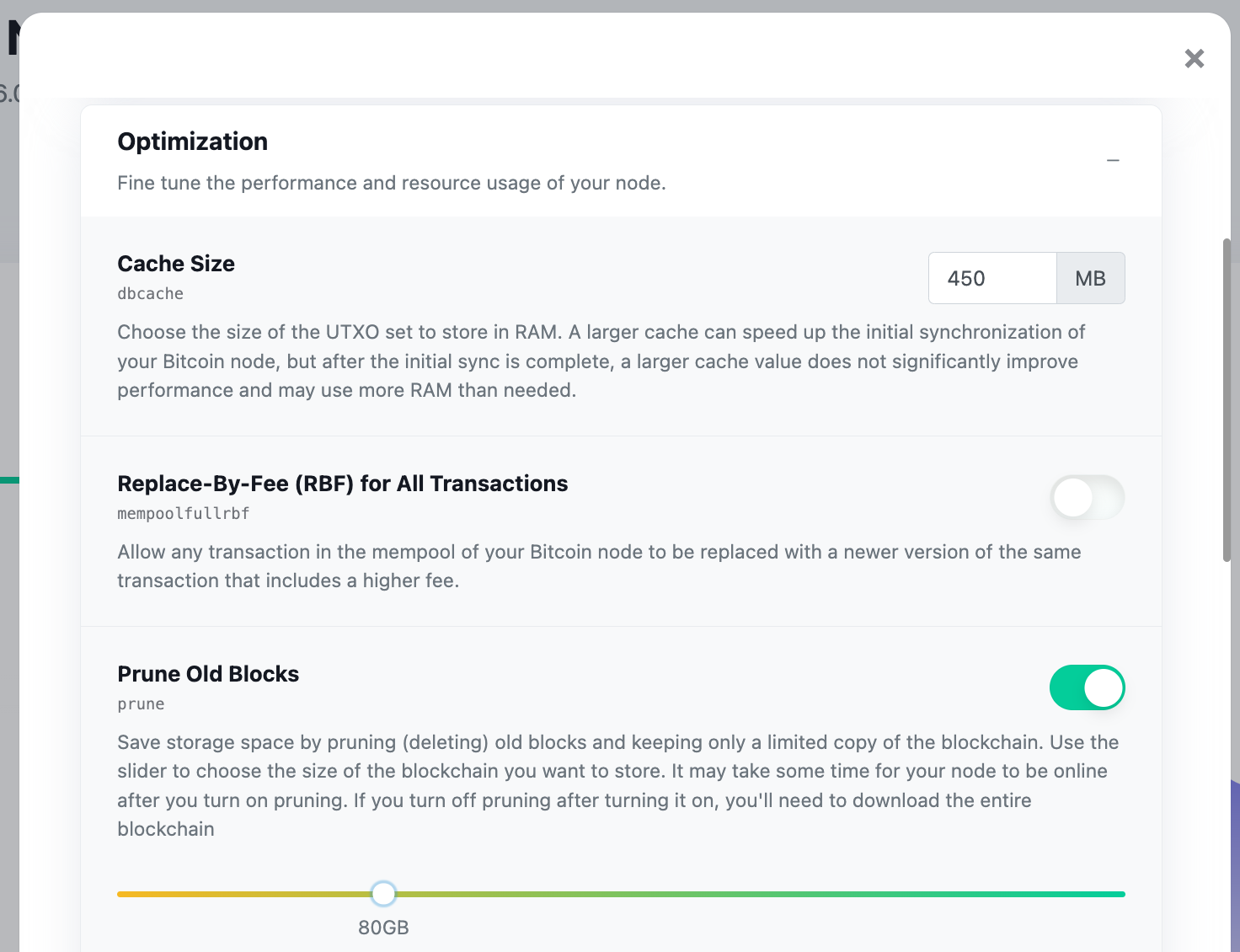Click the MB unit label
This screenshot has height=952, width=1240.
1090,278
